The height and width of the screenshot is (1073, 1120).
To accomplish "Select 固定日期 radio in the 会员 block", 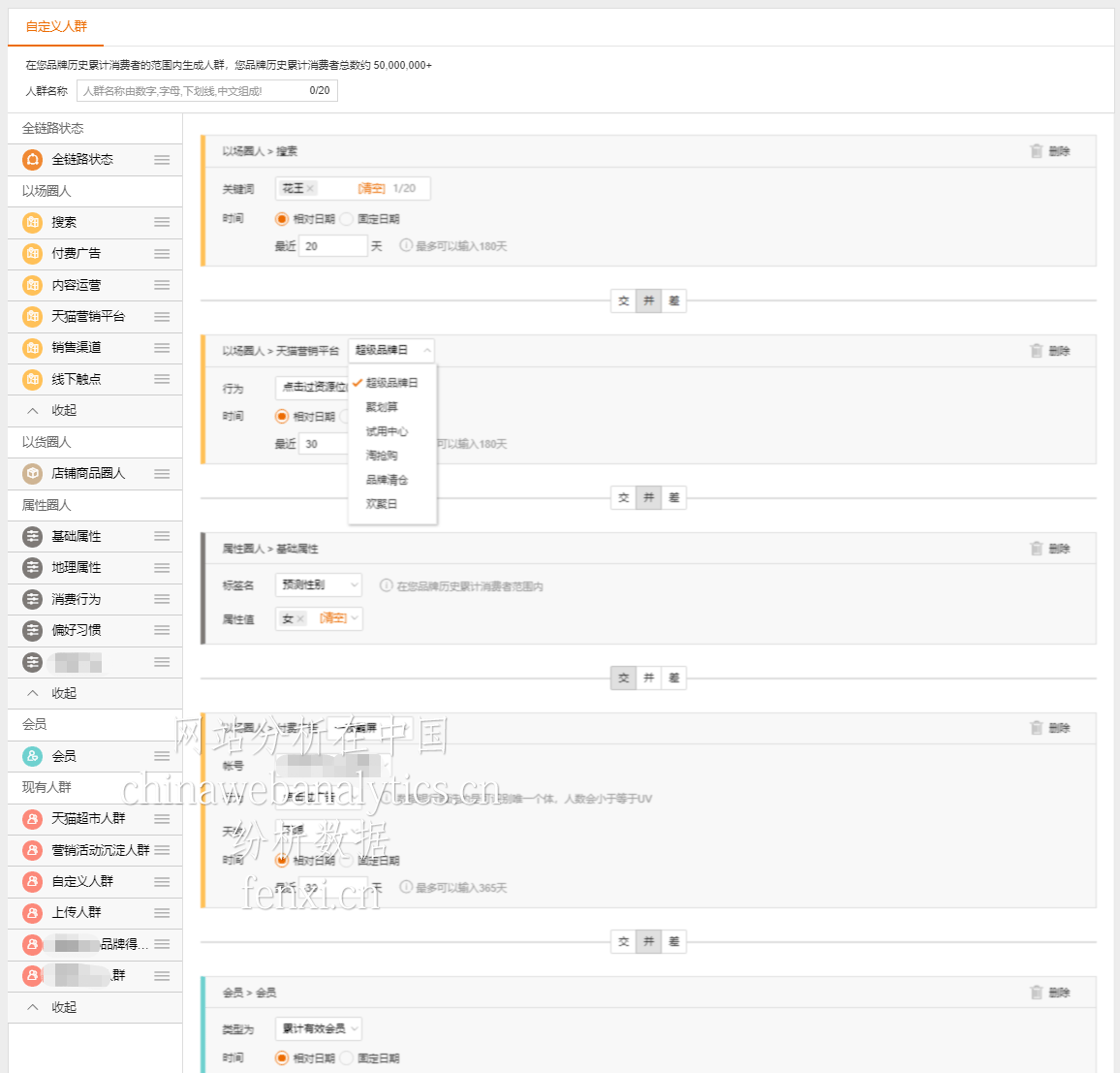I will [347, 1058].
